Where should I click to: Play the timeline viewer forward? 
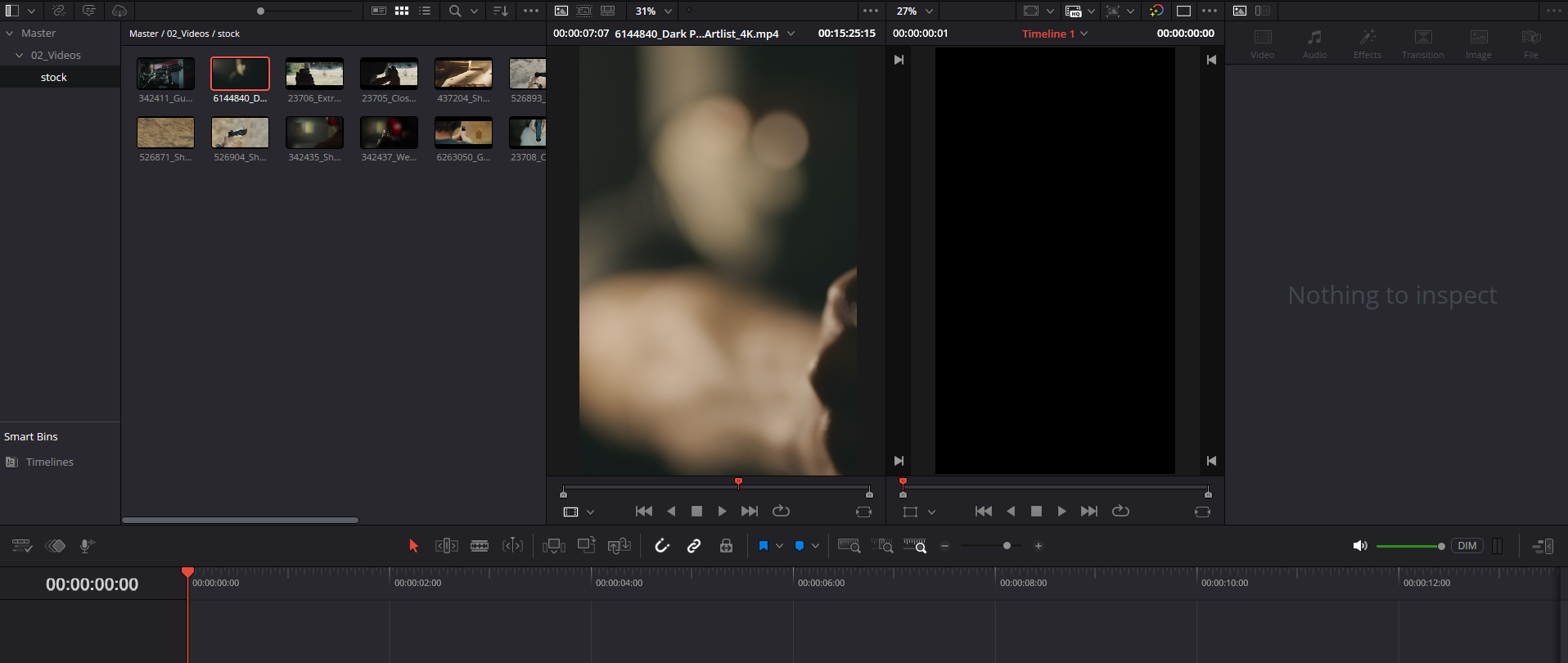1061,511
